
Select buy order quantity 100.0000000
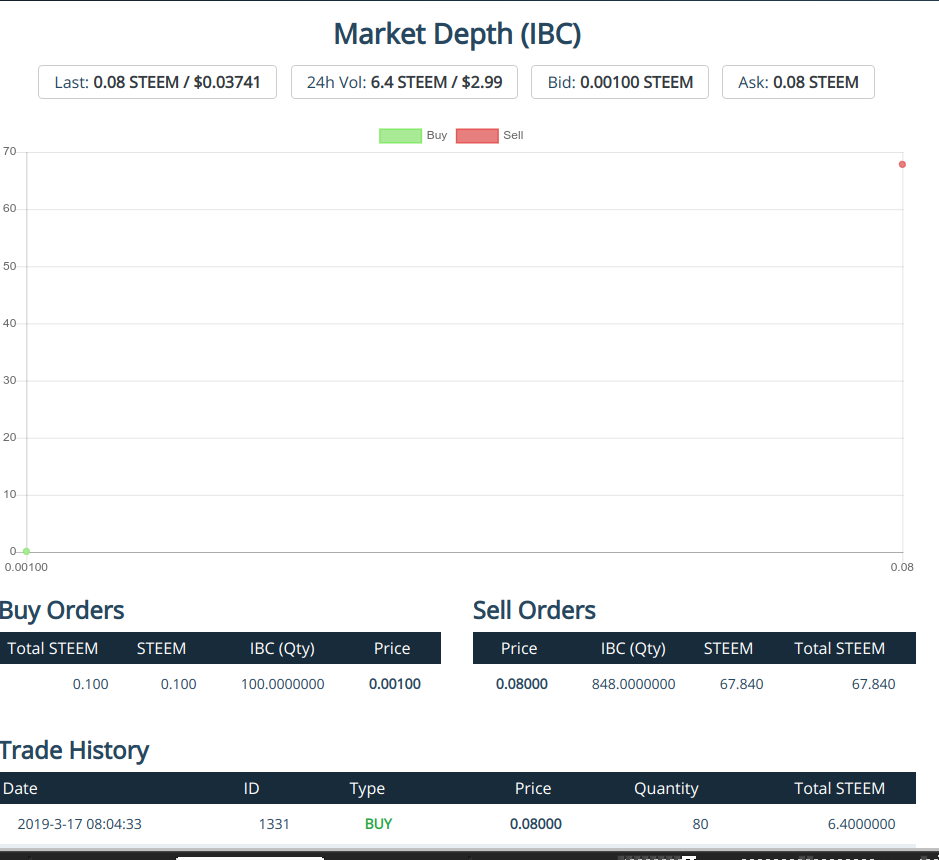[x=283, y=684]
